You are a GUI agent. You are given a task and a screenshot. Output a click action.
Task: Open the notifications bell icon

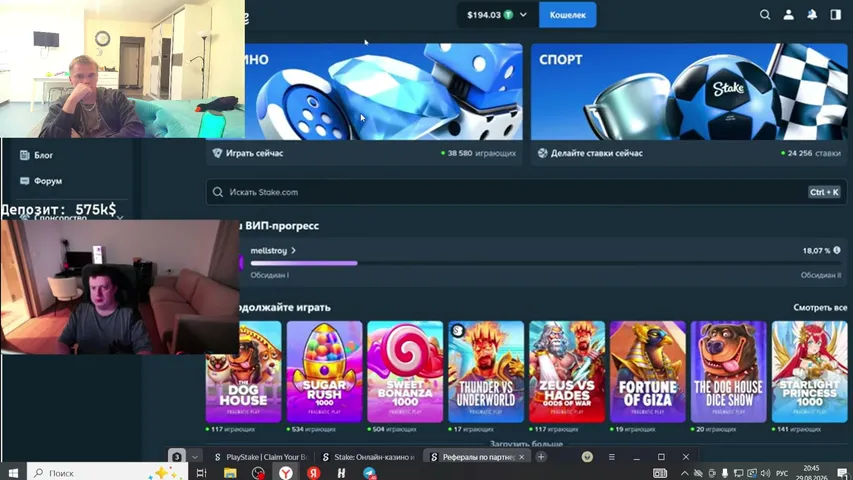(x=812, y=15)
